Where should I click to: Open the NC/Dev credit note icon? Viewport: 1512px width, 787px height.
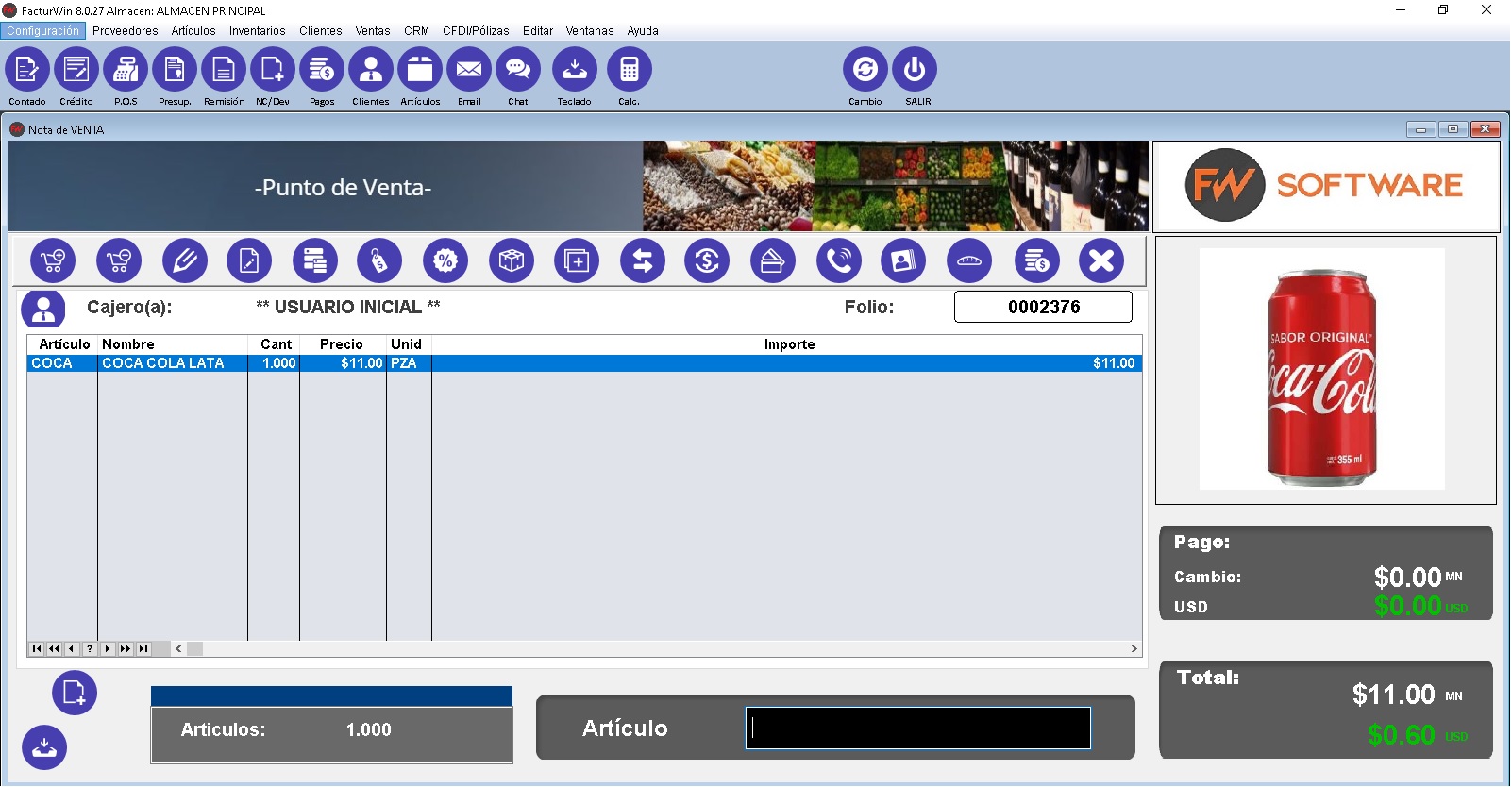click(273, 70)
